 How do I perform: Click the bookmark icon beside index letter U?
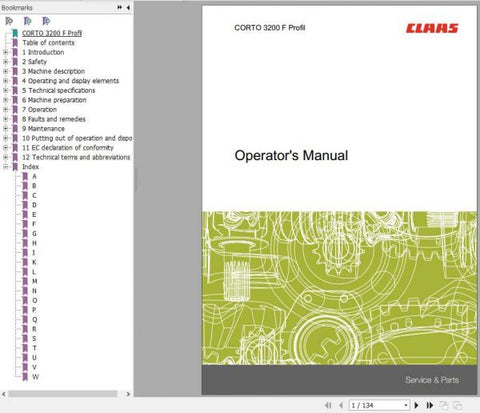tap(25, 358)
